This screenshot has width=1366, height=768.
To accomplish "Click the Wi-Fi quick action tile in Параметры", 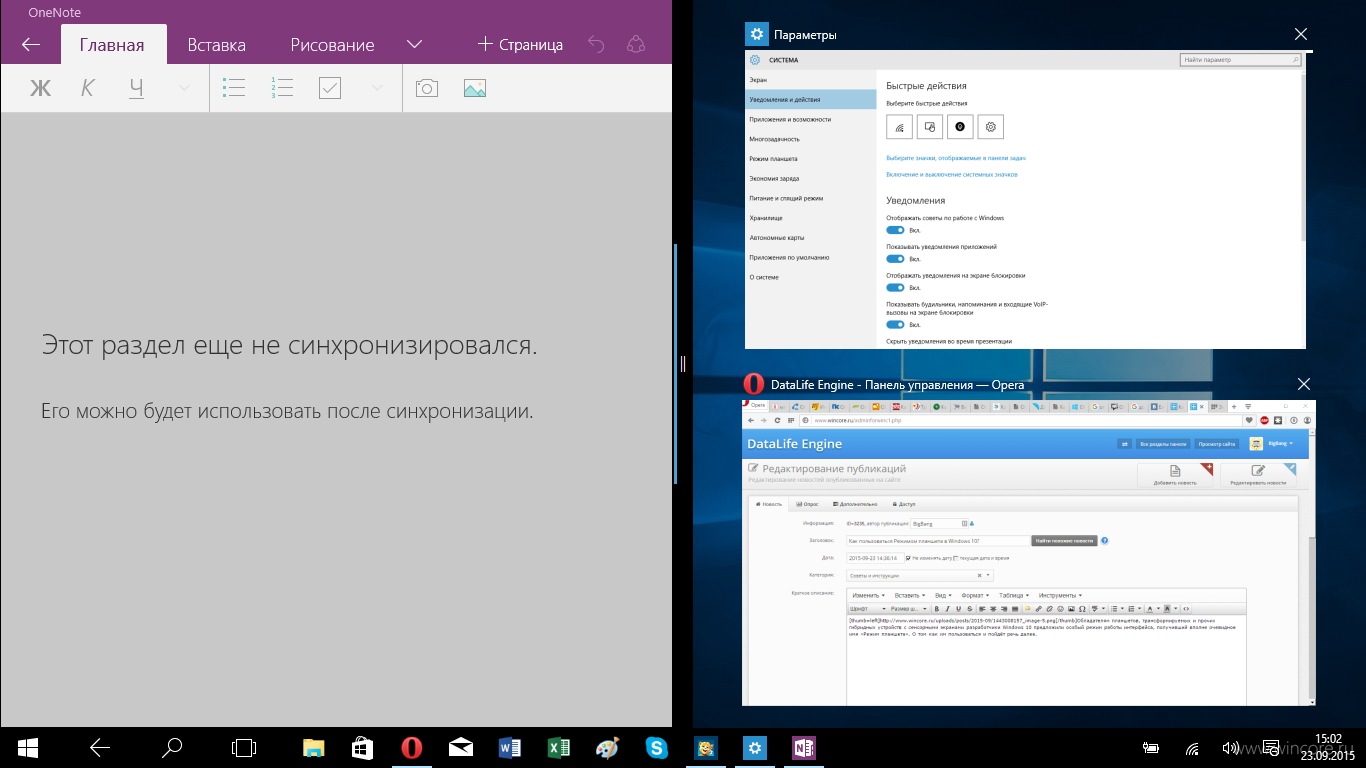I will tap(900, 127).
